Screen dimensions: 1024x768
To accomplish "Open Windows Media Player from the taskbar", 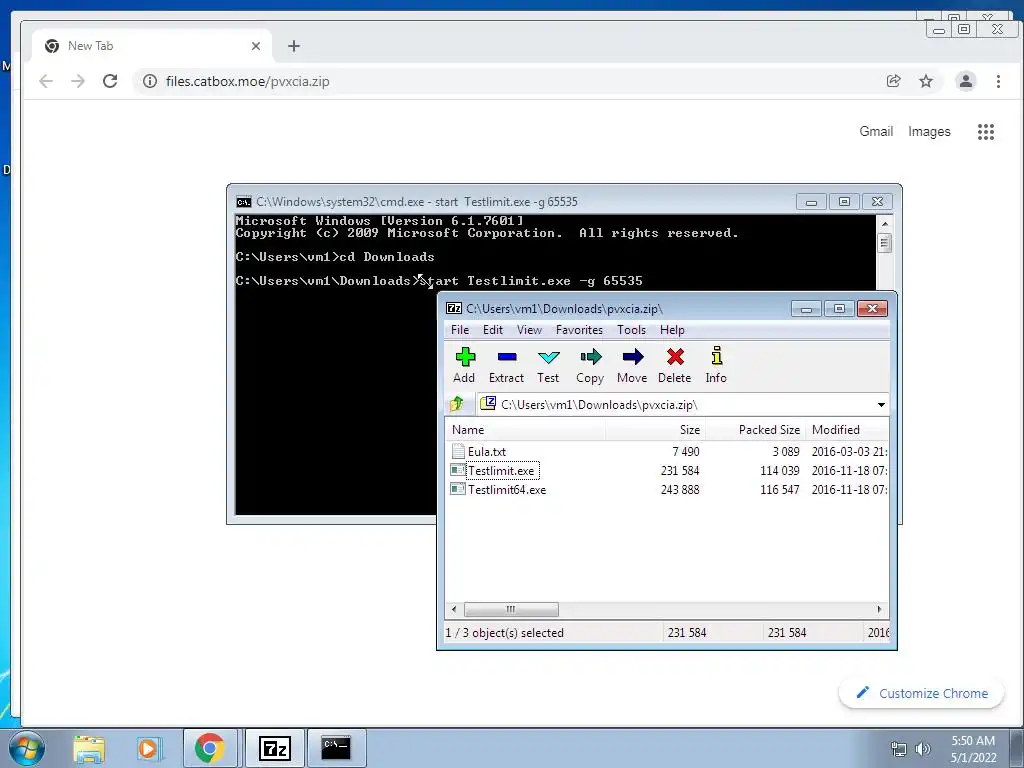I will pos(149,749).
